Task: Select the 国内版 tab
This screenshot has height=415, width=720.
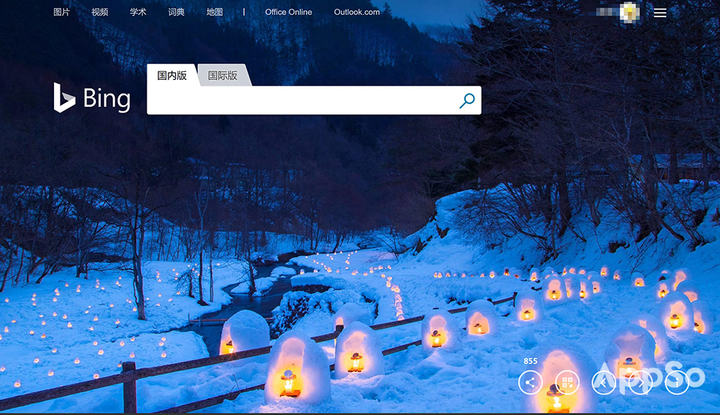Action: point(172,75)
